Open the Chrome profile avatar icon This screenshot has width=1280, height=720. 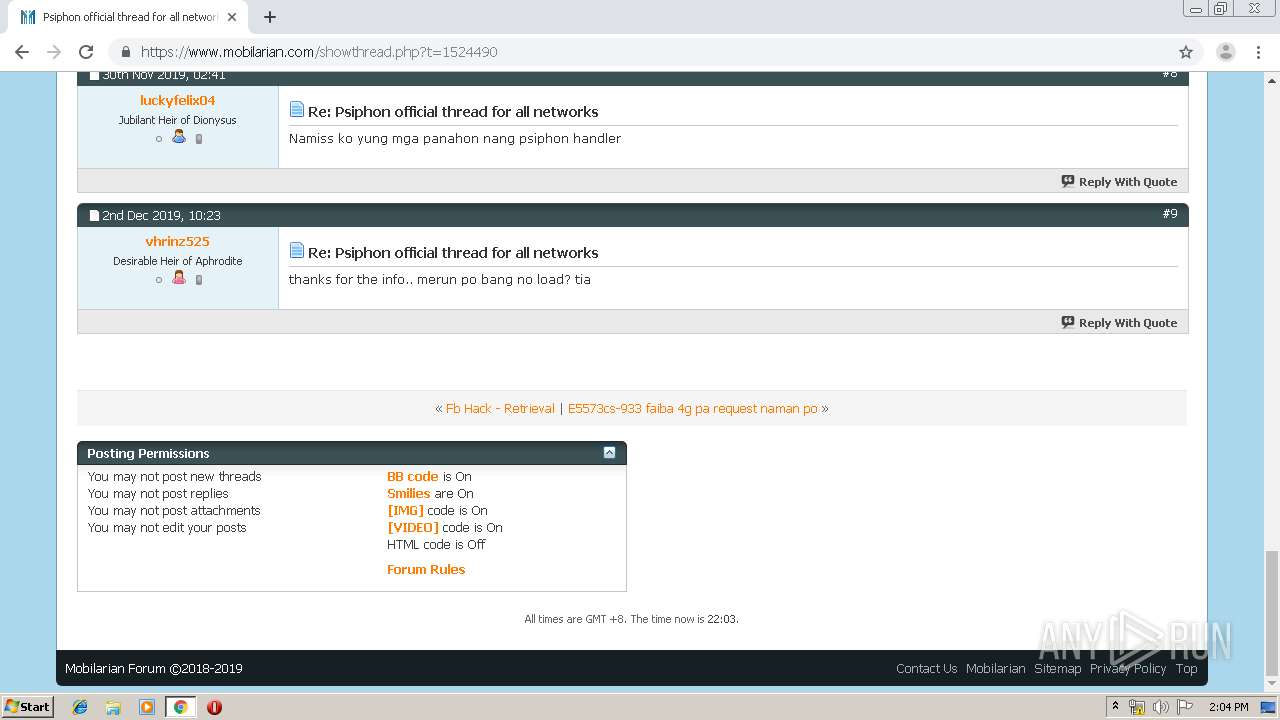1225,52
